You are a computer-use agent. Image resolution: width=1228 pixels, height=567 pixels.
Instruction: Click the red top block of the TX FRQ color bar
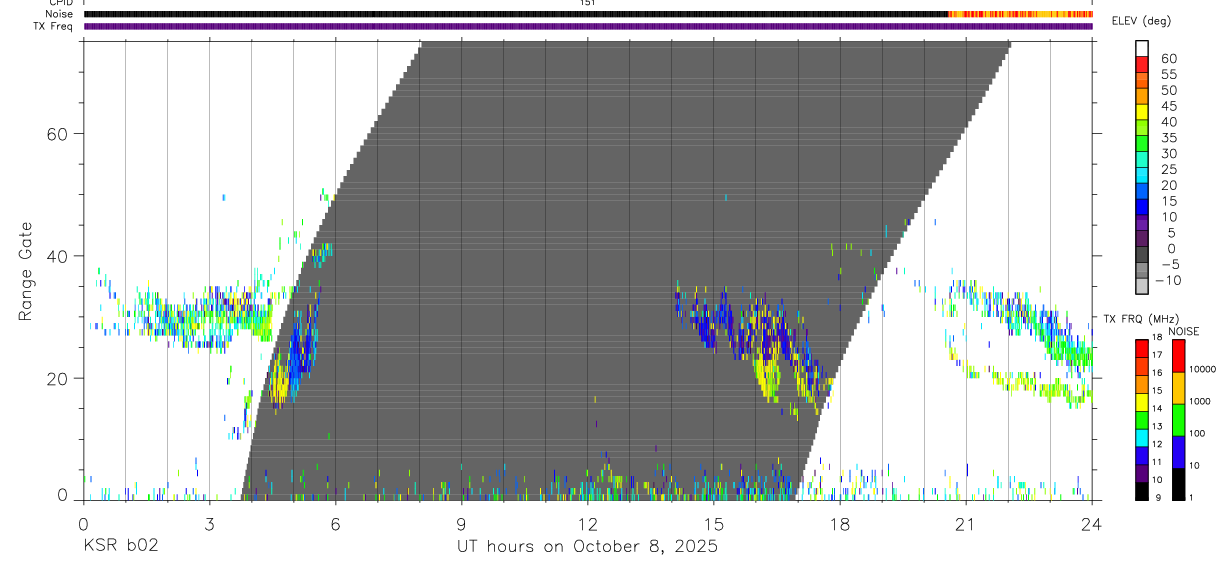(1141, 347)
